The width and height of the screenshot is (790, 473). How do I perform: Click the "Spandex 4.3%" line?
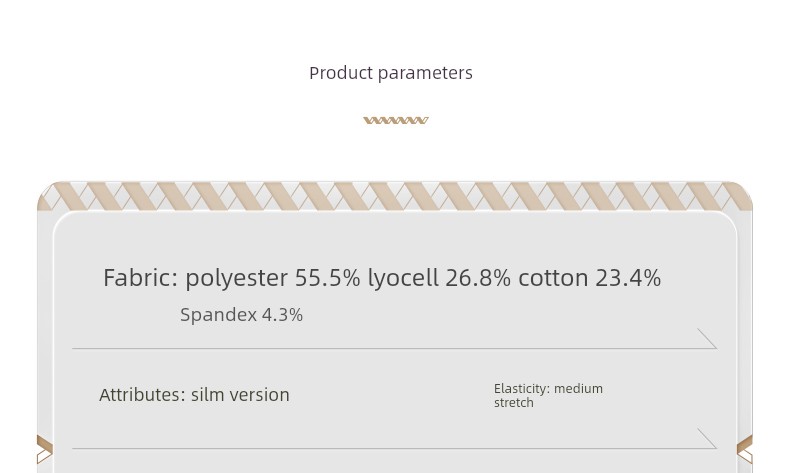[x=241, y=315]
